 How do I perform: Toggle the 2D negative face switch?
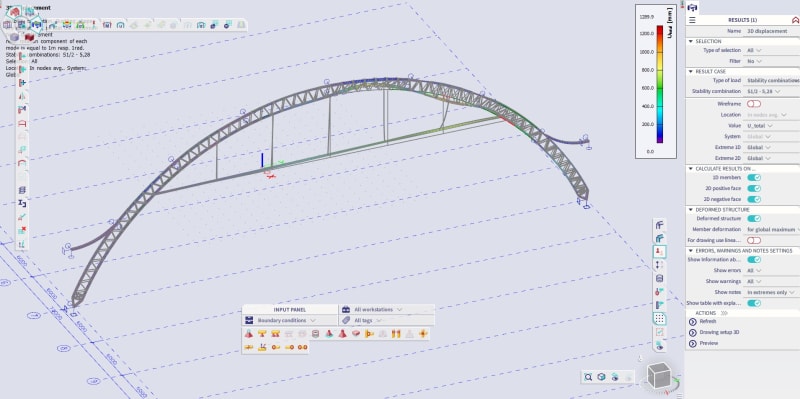(x=754, y=199)
